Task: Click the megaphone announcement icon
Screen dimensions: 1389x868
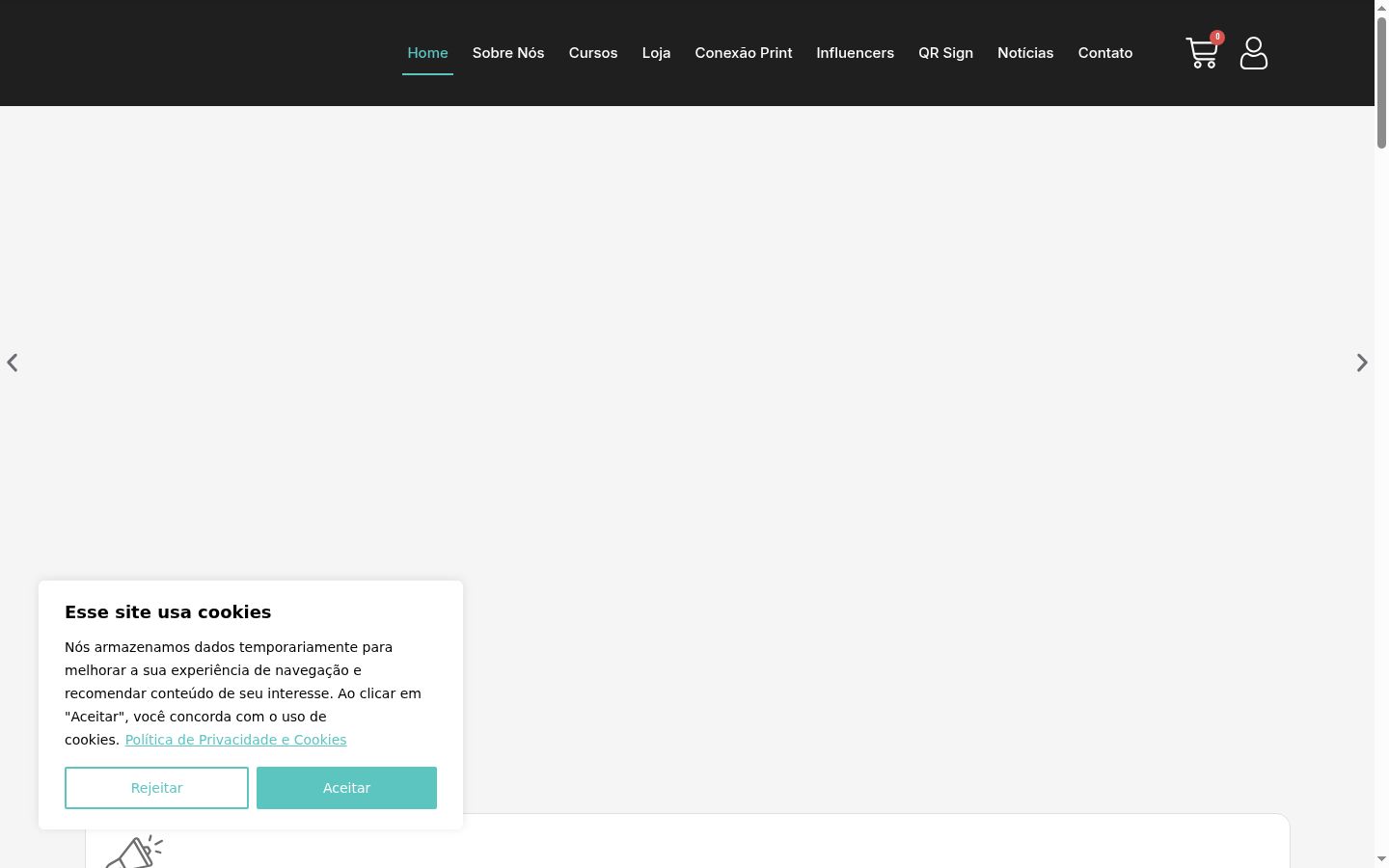Action: pos(134,852)
